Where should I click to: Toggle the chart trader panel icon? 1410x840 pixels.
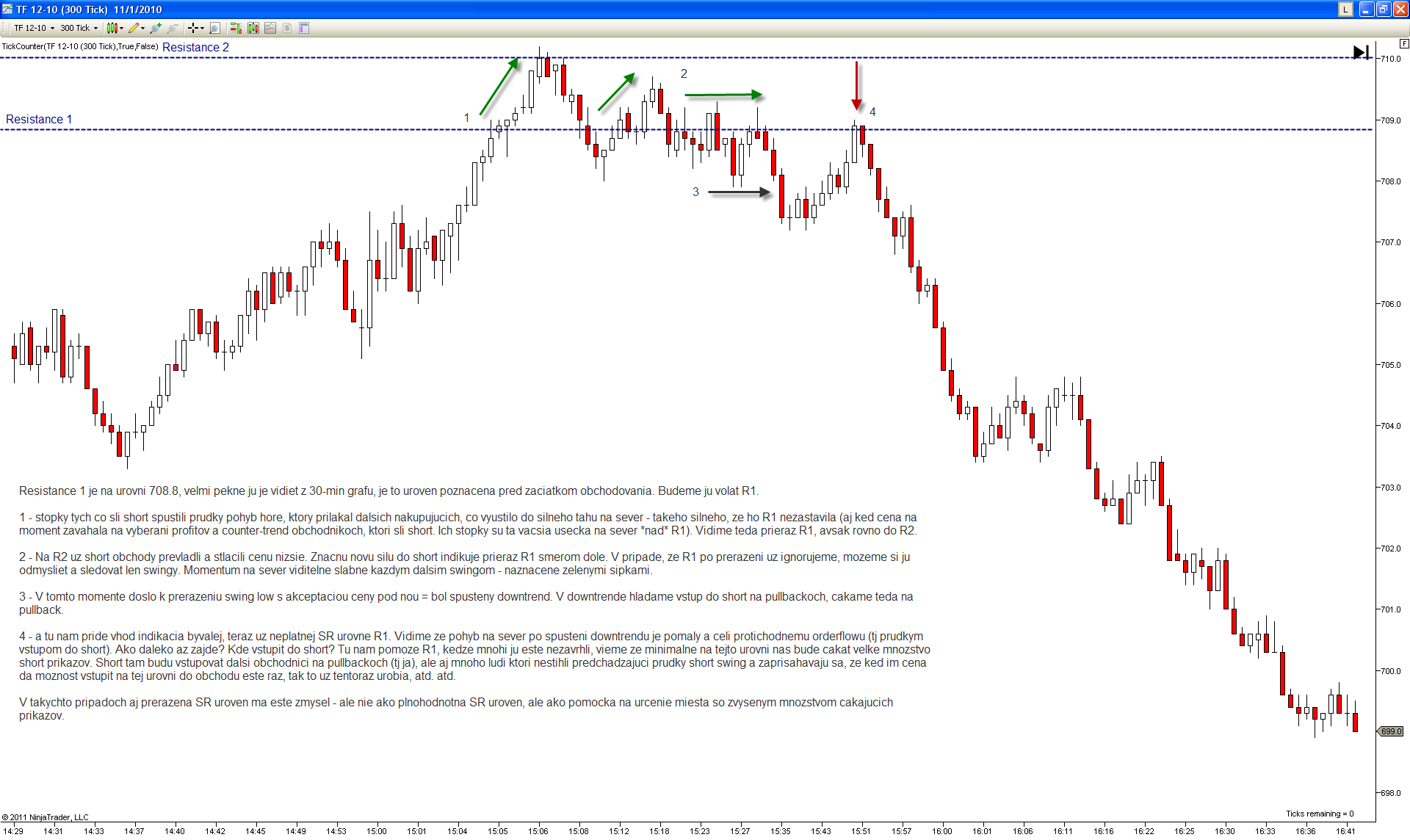click(x=236, y=28)
